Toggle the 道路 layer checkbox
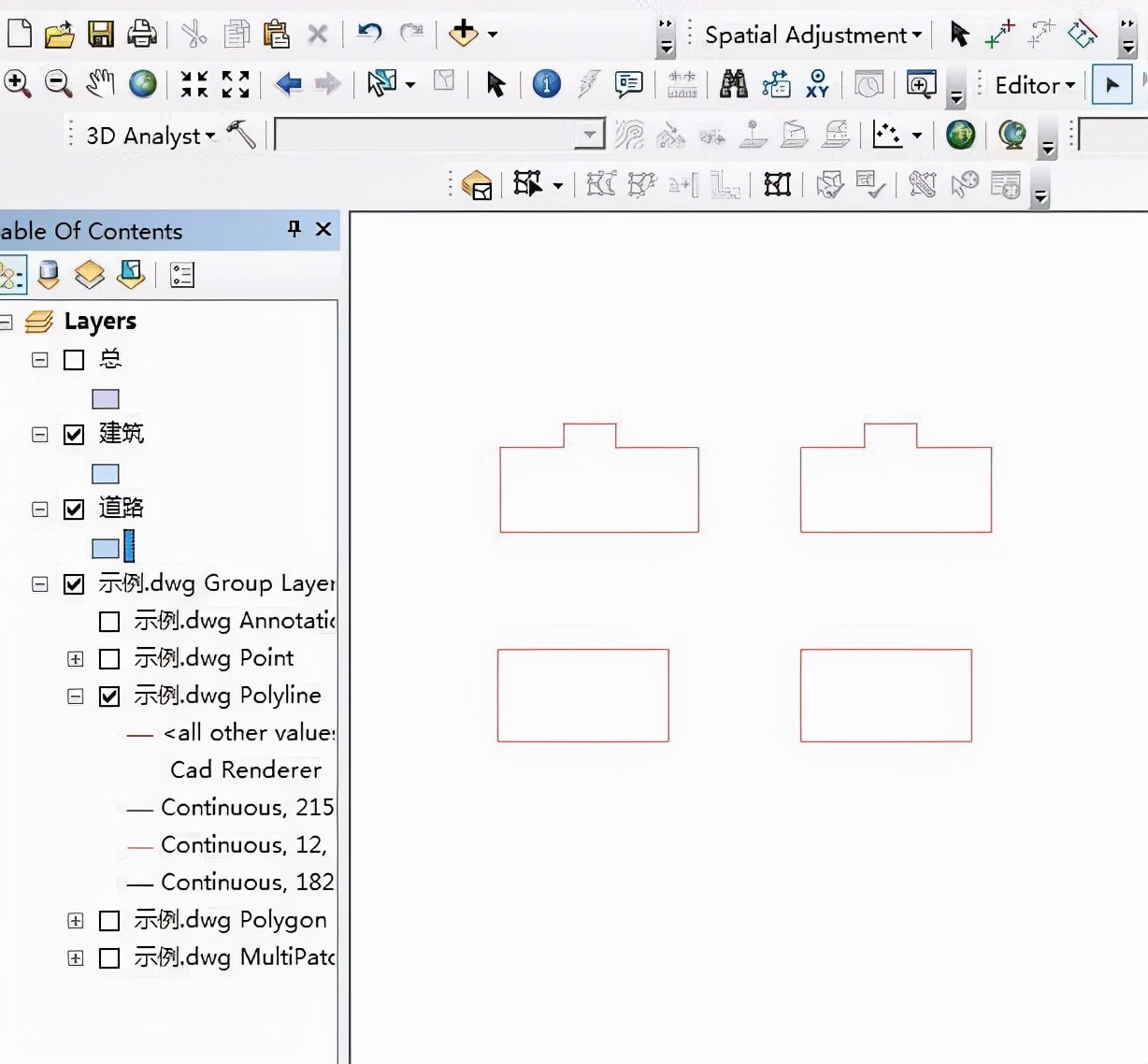Image resolution: width=1148 pixels, height=1064 pixels. (74, 510)
